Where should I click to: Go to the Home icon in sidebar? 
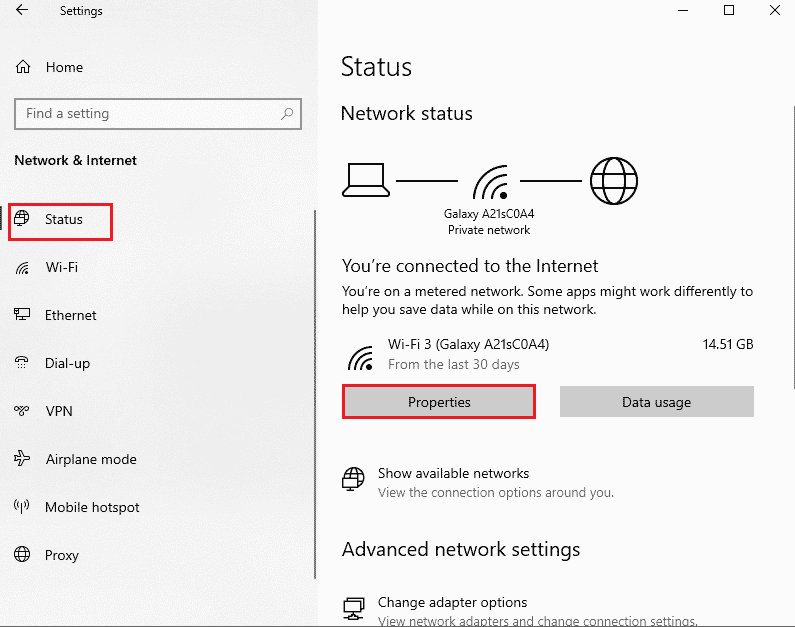coord(23,67)
